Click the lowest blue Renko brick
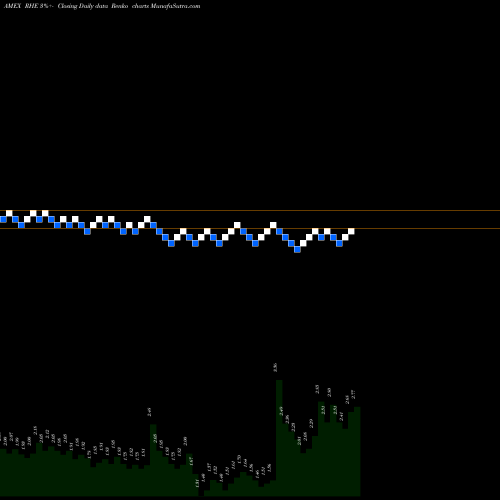Viewport: 500px width, 500px height. point(297,249)
